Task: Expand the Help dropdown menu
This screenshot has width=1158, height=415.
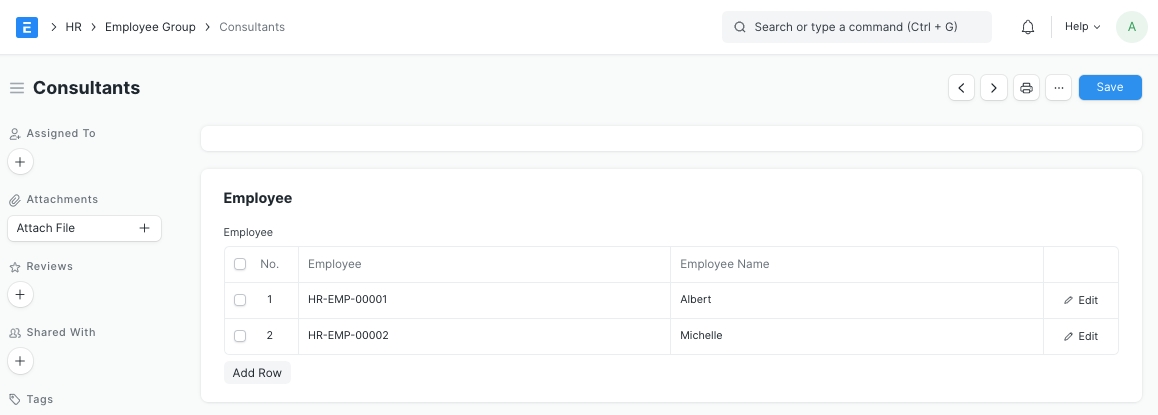Action: [x=1082, y=27]
